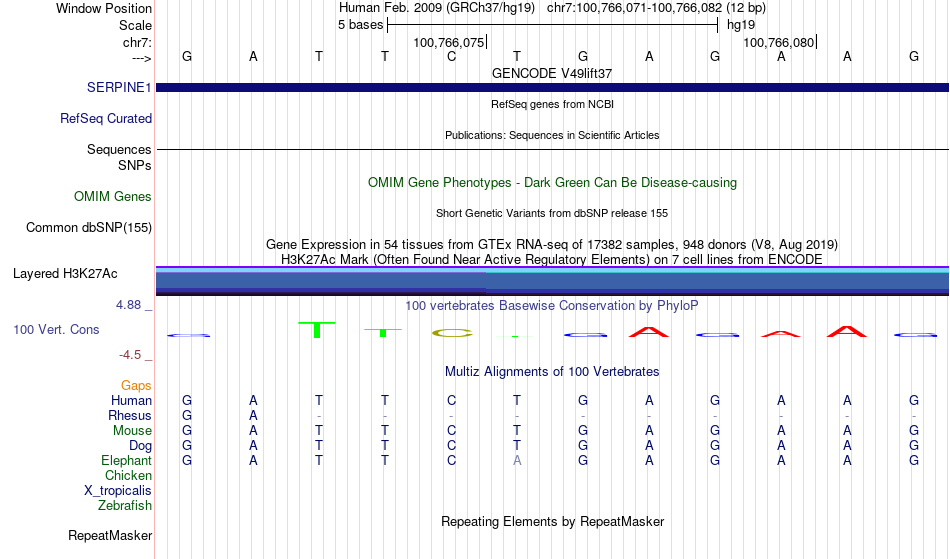Viewport: 950px width, 559px height.
Task: Click the hg19 label beside the scale bar
Action: [x=741, y=25]
